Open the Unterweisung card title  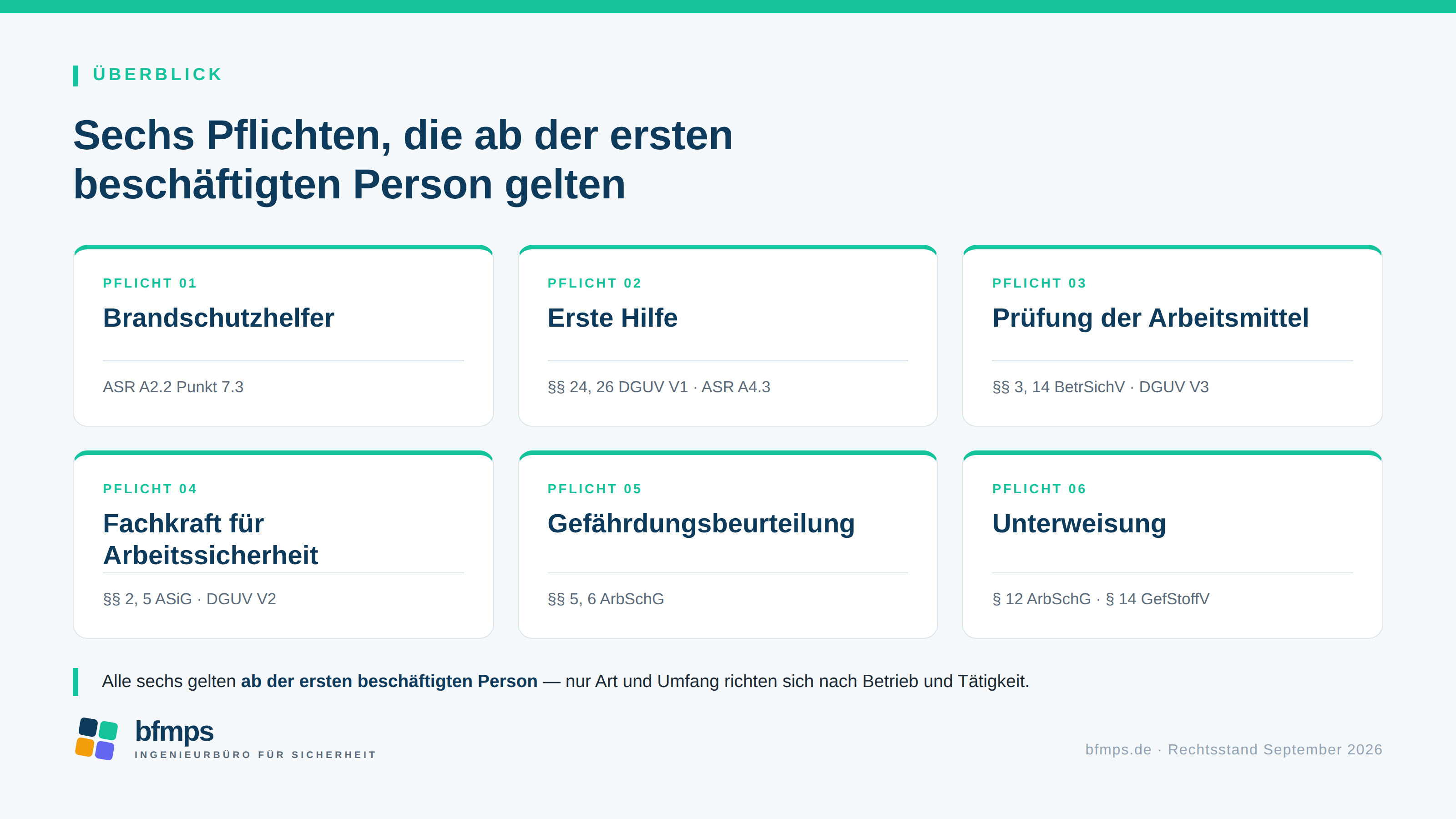coord(1079,524)
